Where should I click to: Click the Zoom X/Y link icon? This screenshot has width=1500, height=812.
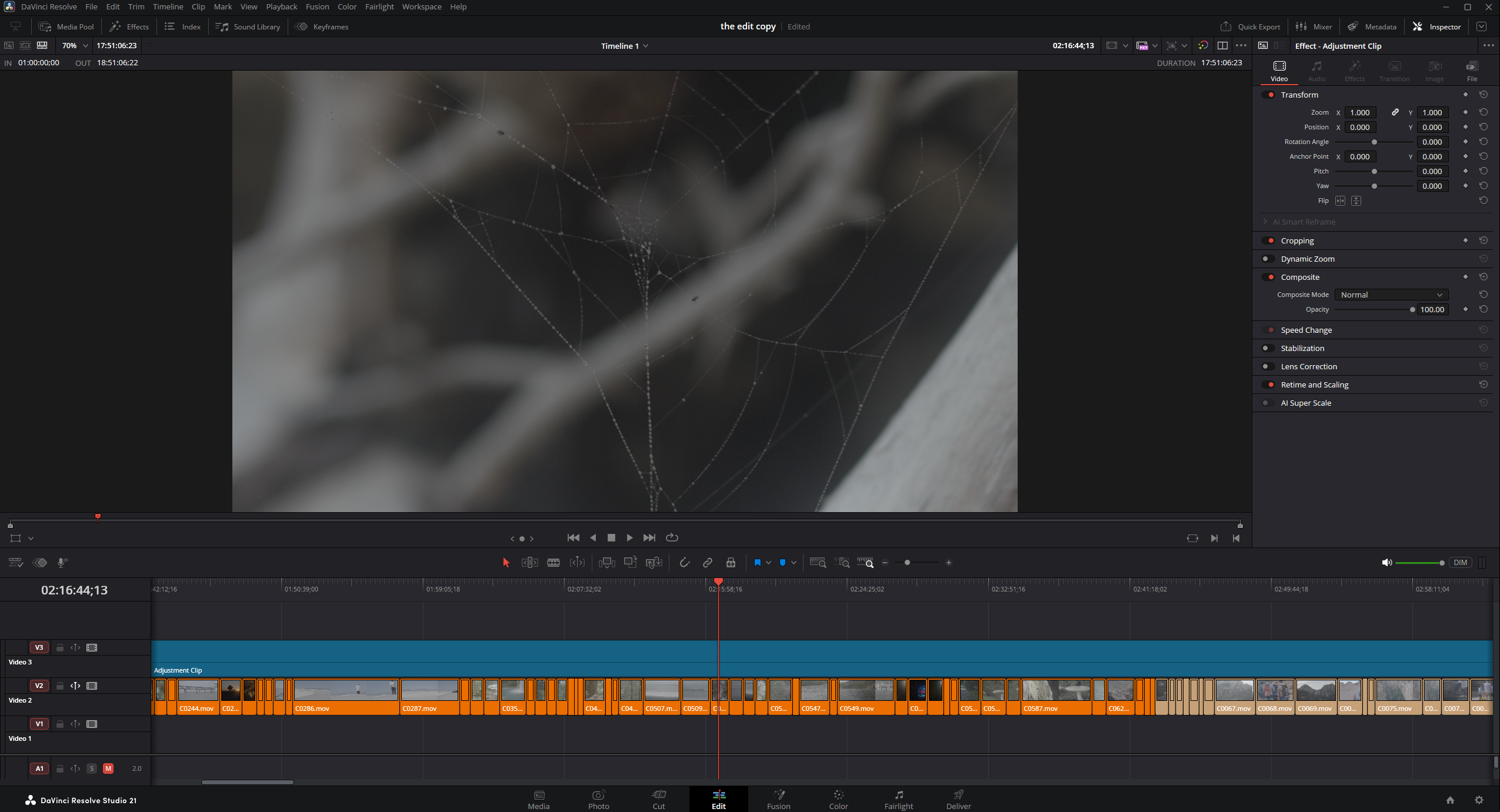click(1395, 112)
